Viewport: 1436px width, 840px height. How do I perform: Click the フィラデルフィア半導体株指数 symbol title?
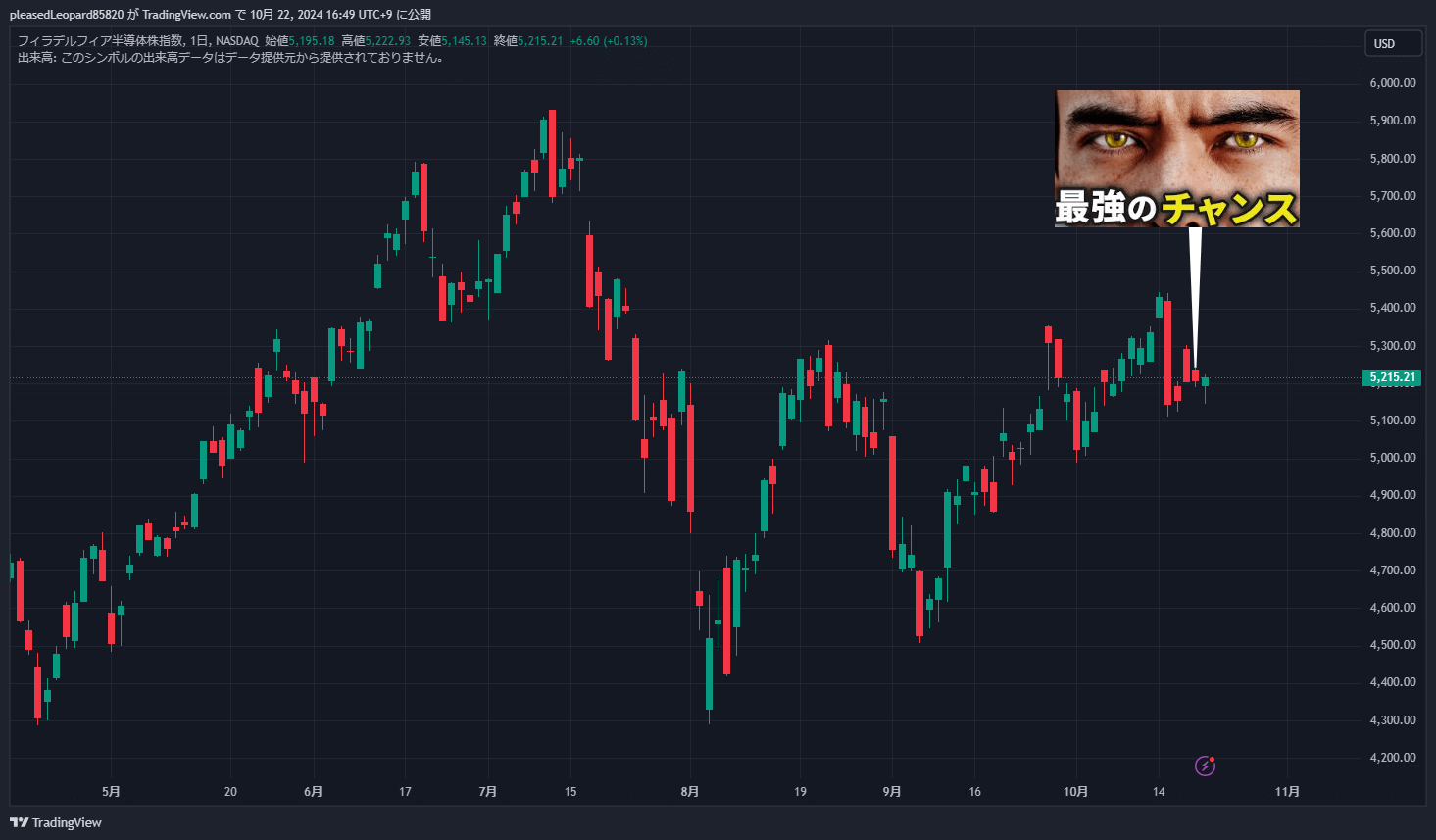[x=100, y=41]
